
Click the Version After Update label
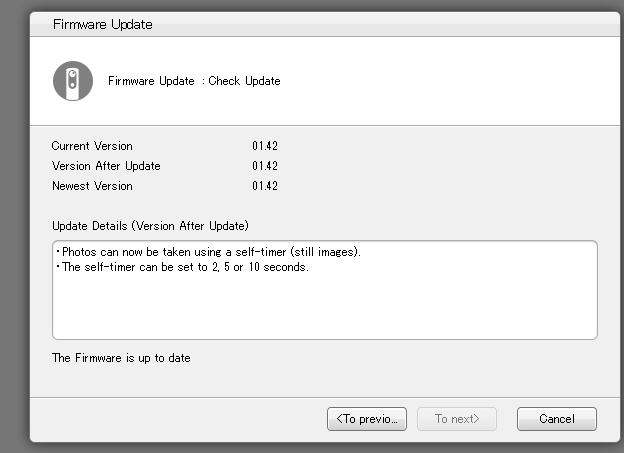click(106, 166)
